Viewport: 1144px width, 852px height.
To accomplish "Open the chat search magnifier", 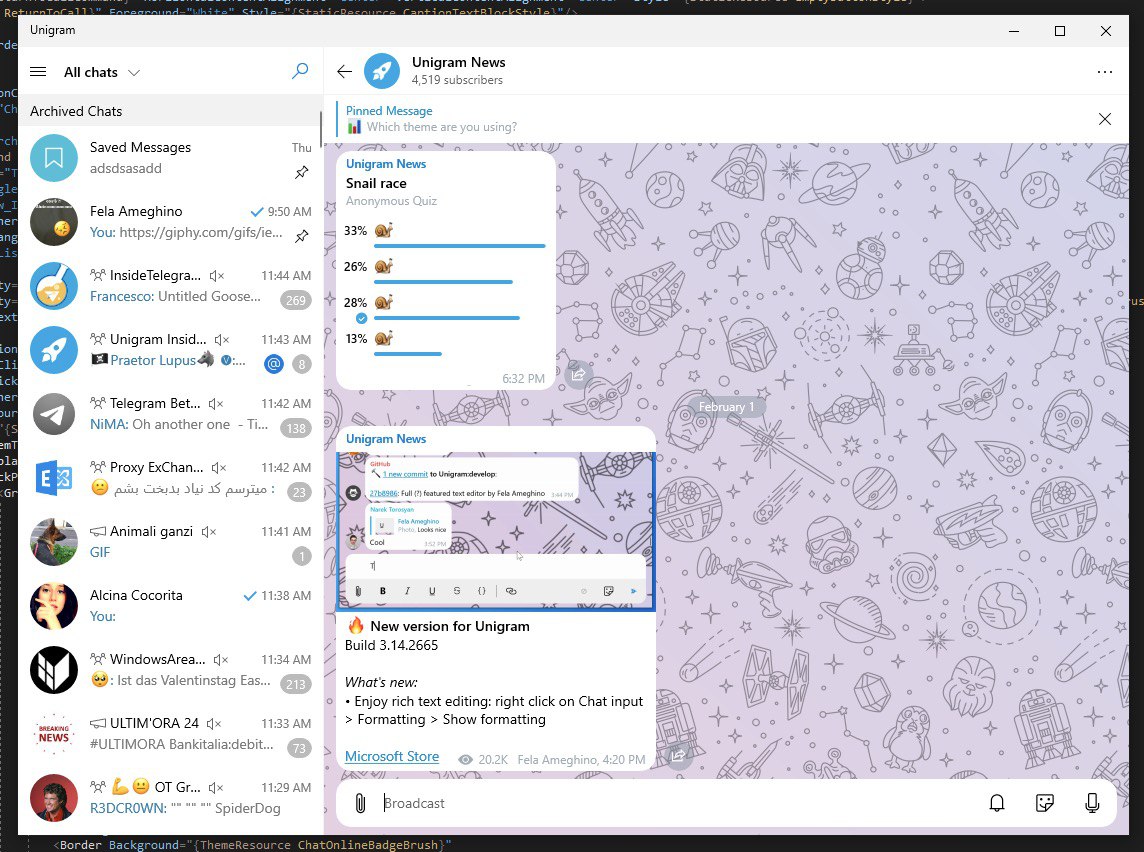I will pyautogui.click(x=300, y=71).
